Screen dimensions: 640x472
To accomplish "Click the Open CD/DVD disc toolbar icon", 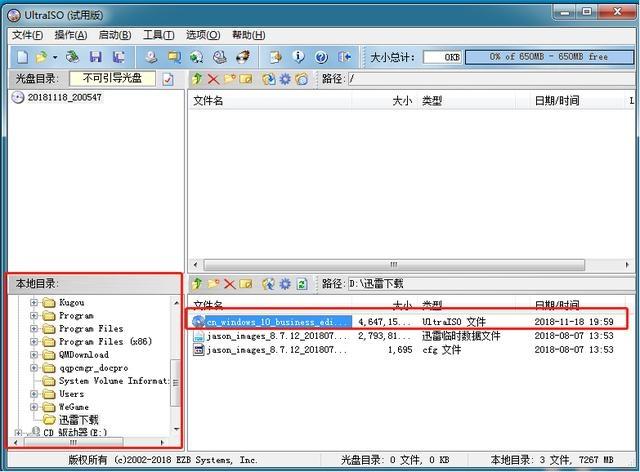I will pyautogui.click(x=72, y=57).
